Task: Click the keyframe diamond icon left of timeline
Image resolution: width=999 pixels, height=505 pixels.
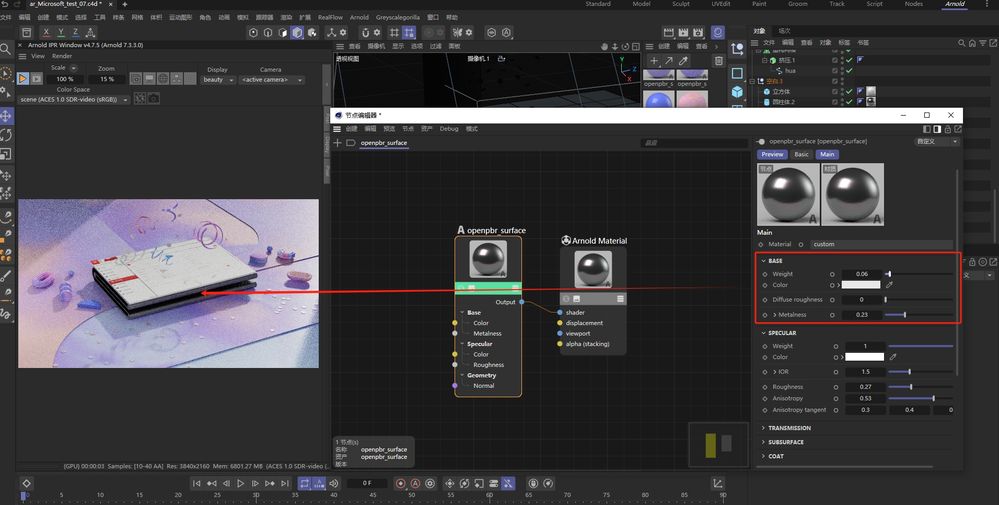Action: [26, 483]
